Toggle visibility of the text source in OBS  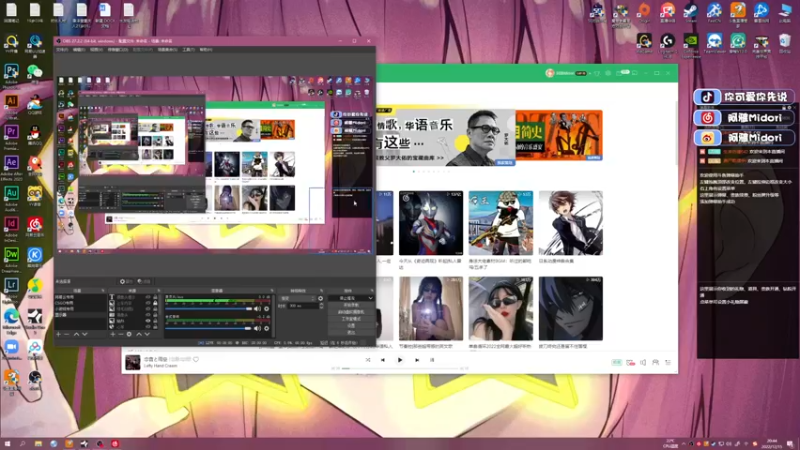pyautogui.click(x=148, y=297)
